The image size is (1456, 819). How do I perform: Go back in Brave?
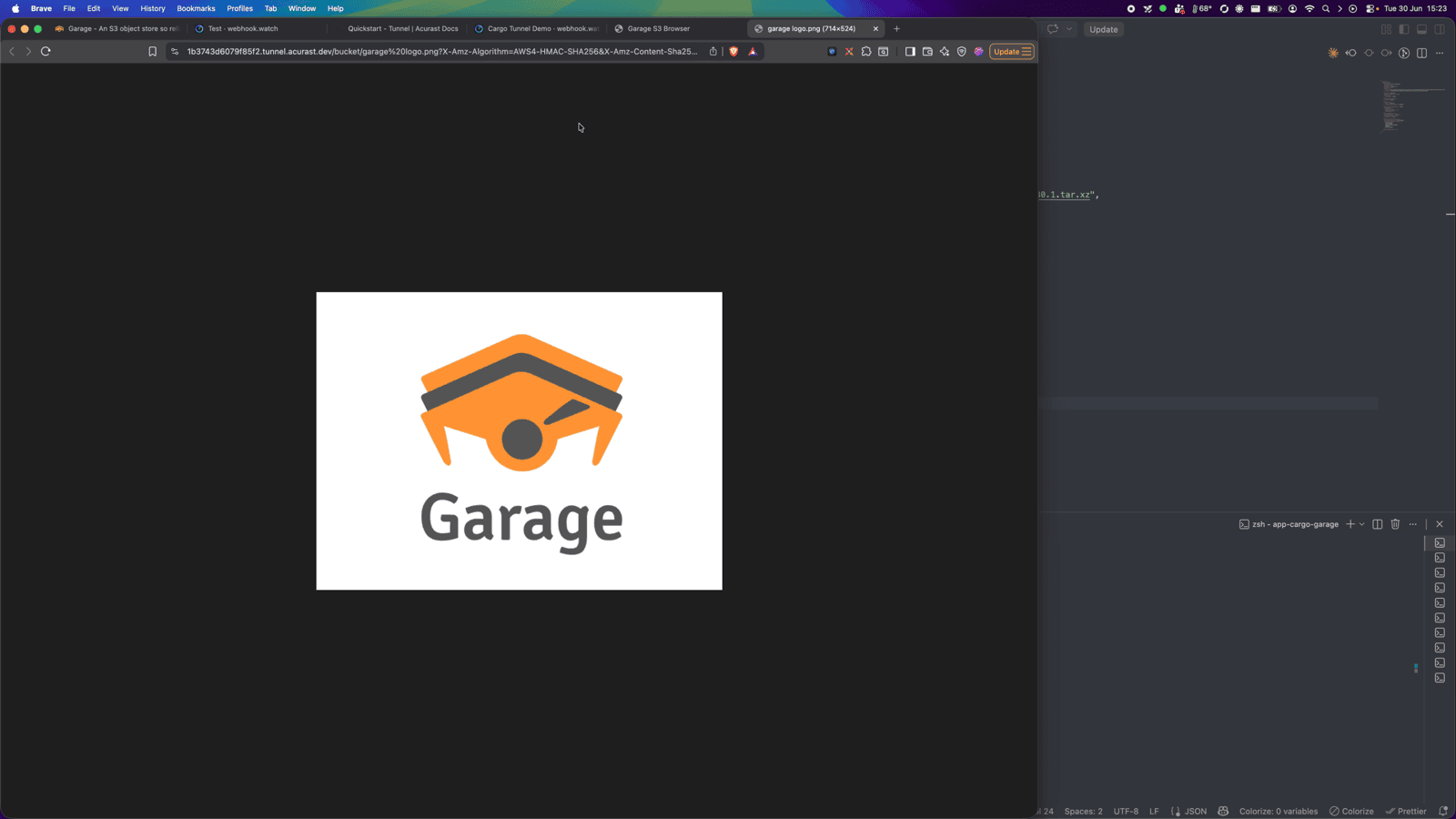coord(12,51)
